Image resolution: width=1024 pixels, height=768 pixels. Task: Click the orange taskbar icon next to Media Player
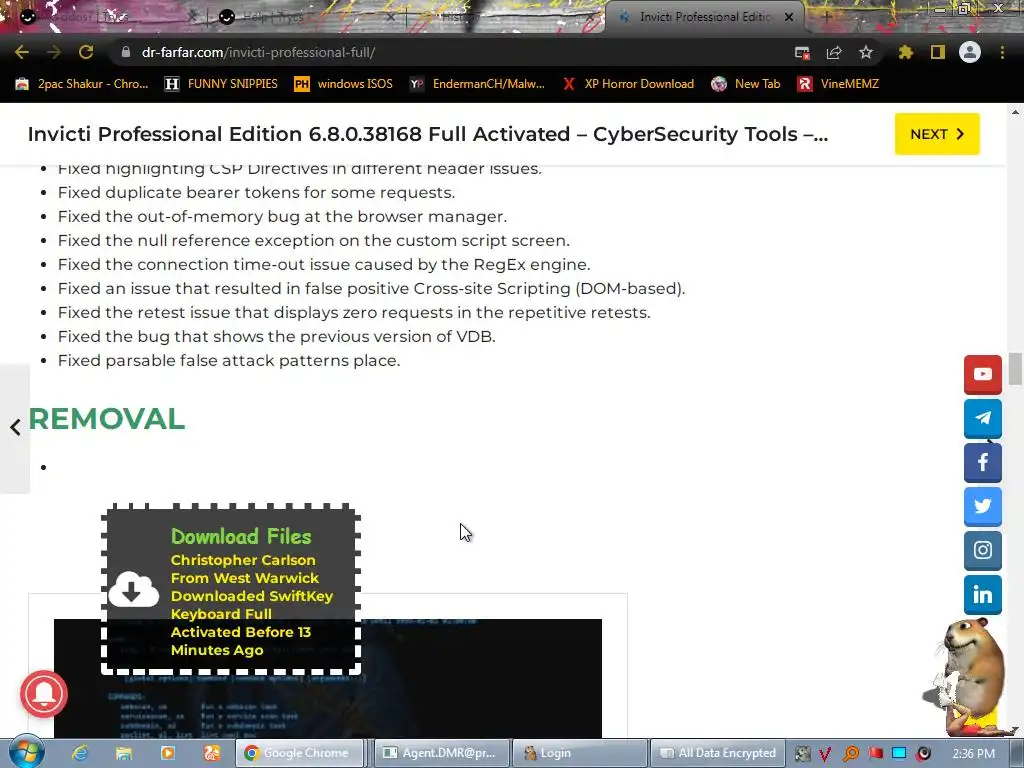pyautogui.click(x=212, y=753)
